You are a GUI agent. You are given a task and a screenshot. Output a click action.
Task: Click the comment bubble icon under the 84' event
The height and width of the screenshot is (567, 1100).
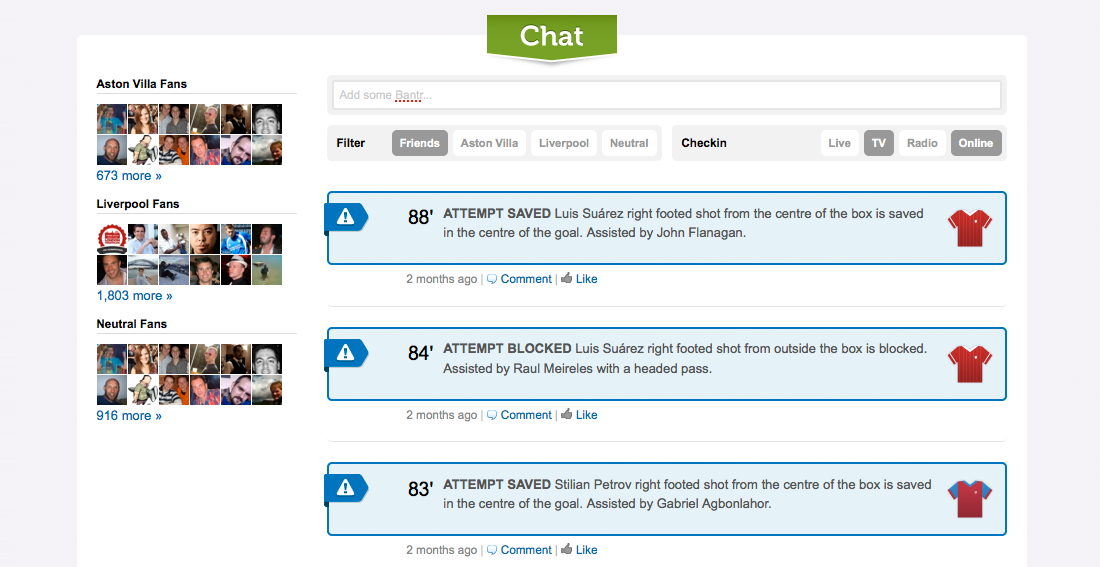pos(492,415)
